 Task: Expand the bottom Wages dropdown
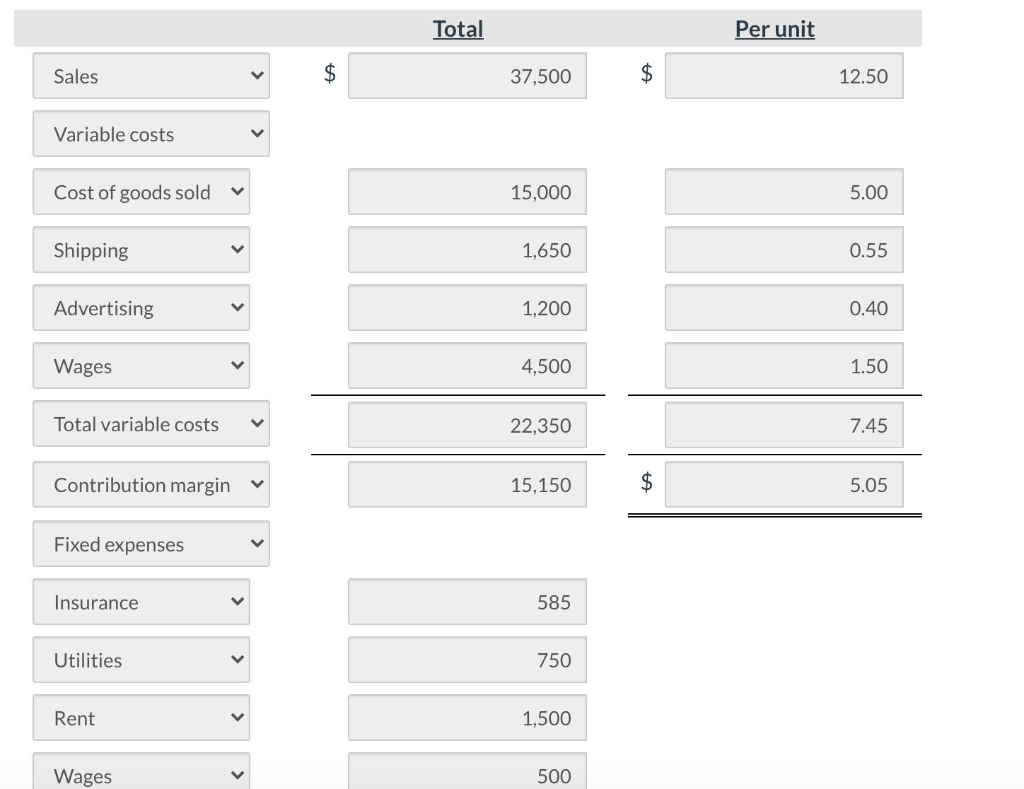click(141, 773)
